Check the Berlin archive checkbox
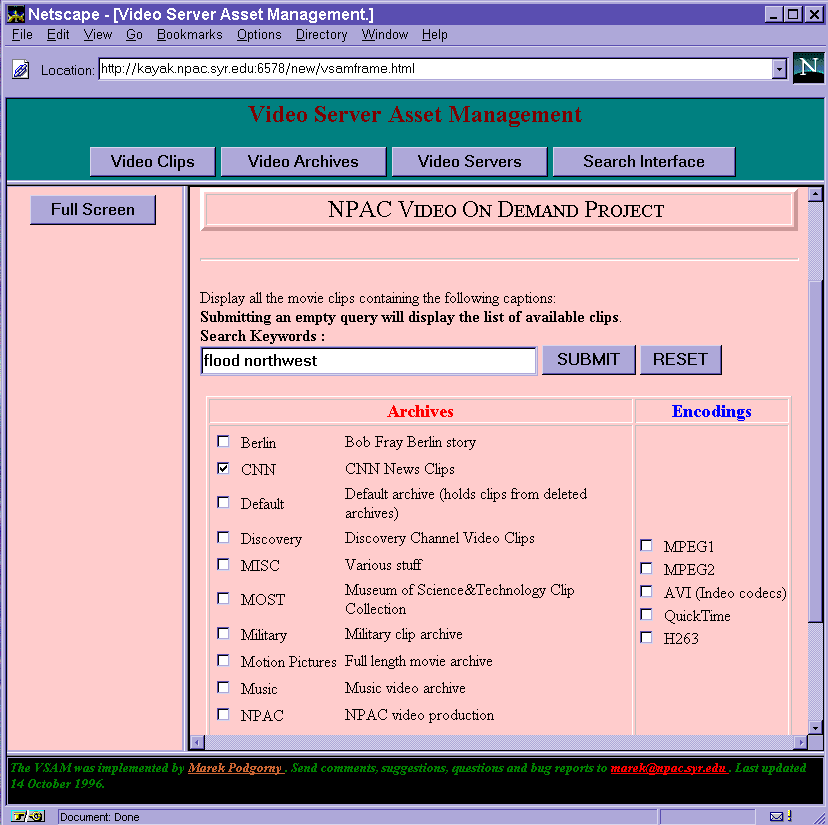Viewport: 828px width, 825px height. click(x=223, y=442)
